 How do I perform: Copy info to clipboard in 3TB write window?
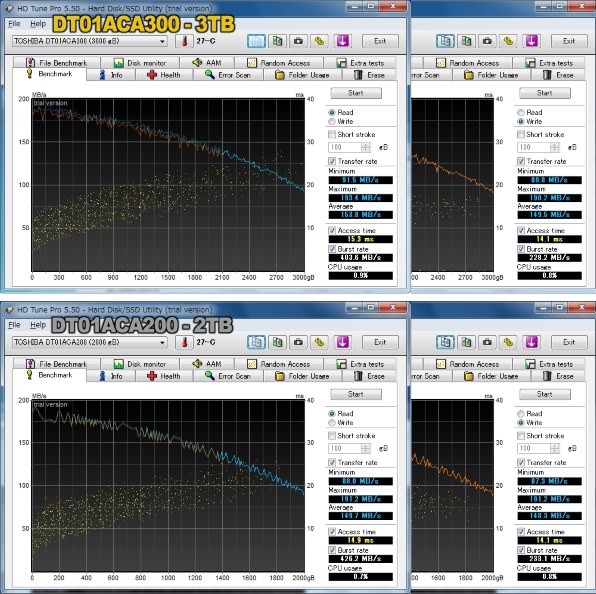point(445,41)
